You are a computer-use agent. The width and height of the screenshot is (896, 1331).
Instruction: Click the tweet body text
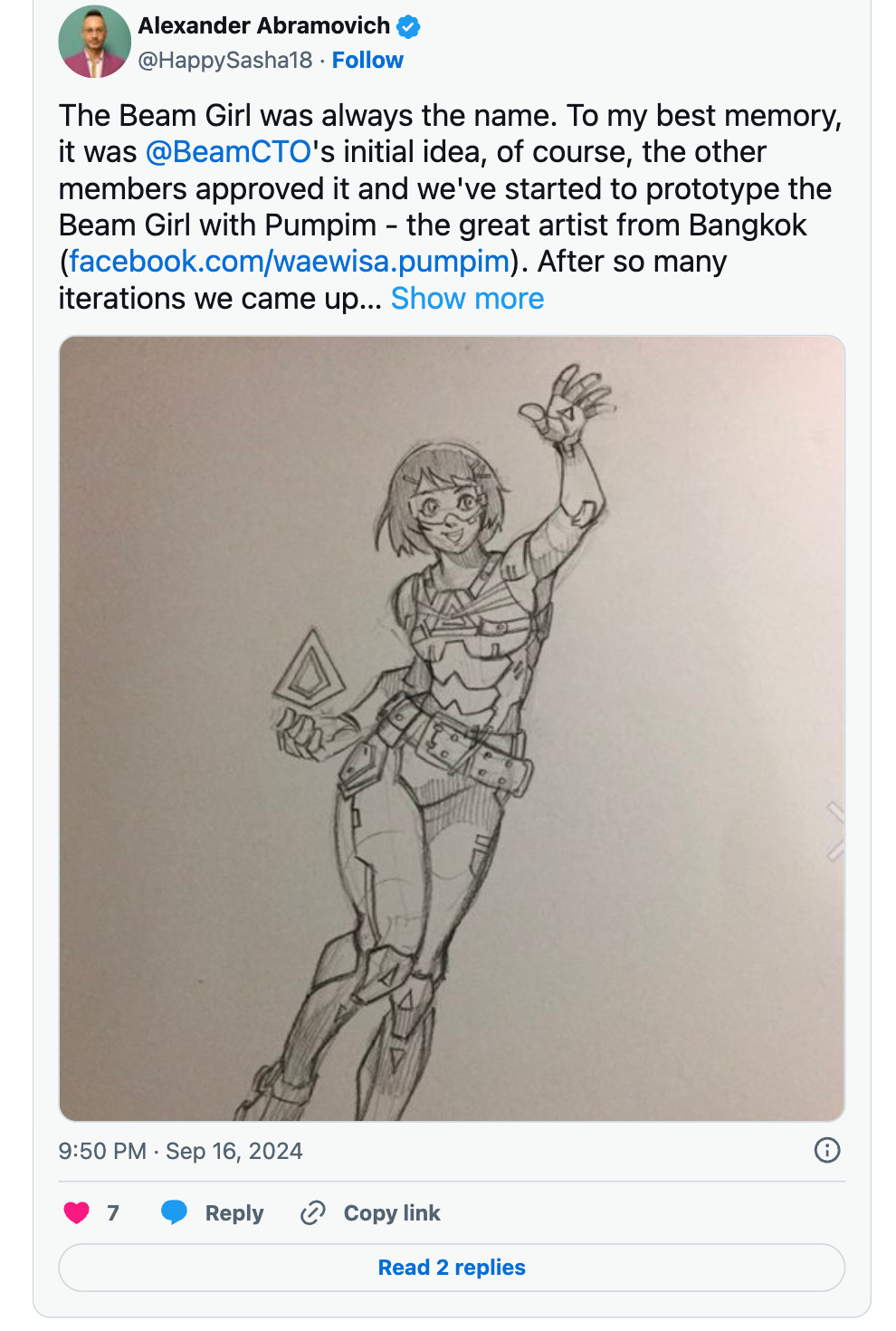[x=451, y=207]
